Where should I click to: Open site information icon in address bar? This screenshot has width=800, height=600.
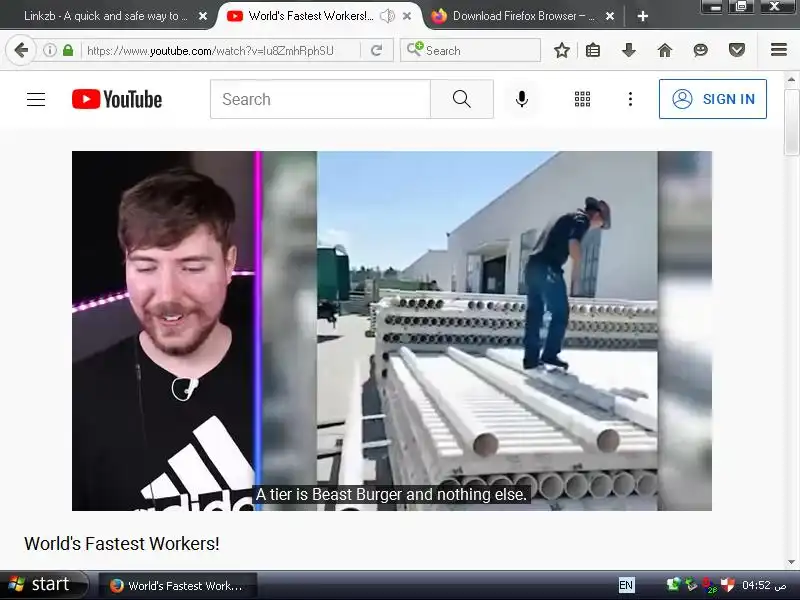[x=49, y=50]
